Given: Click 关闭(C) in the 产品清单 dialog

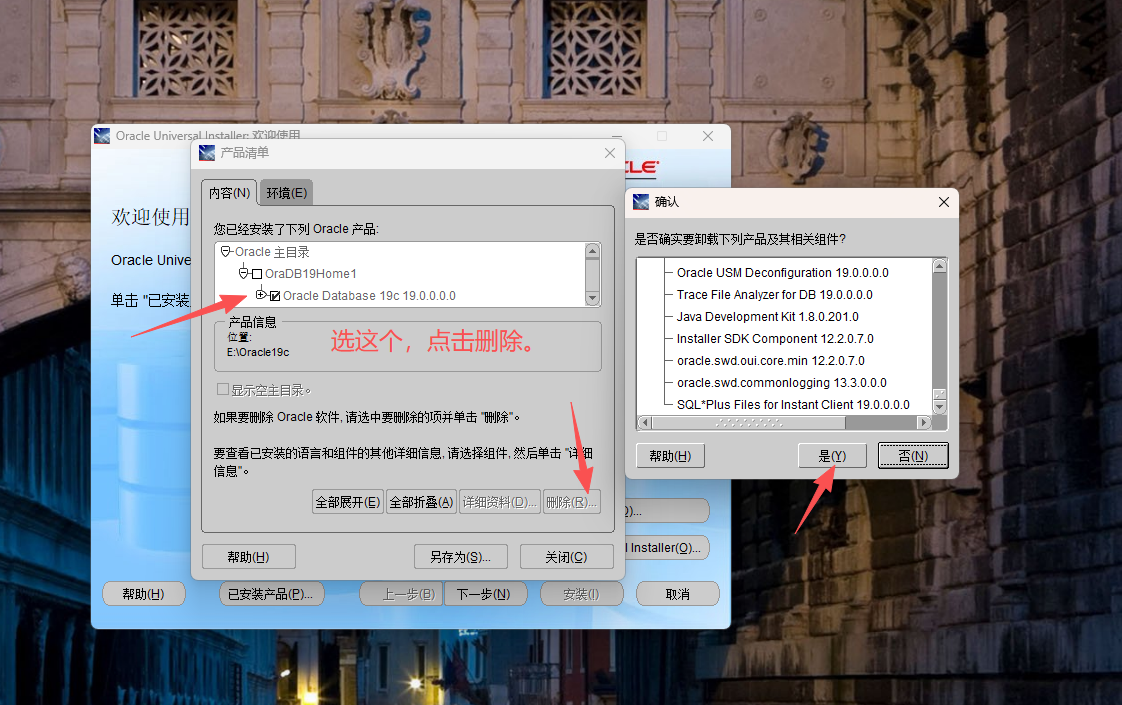Looking at the screenshot, I should (x=566, y=557).
